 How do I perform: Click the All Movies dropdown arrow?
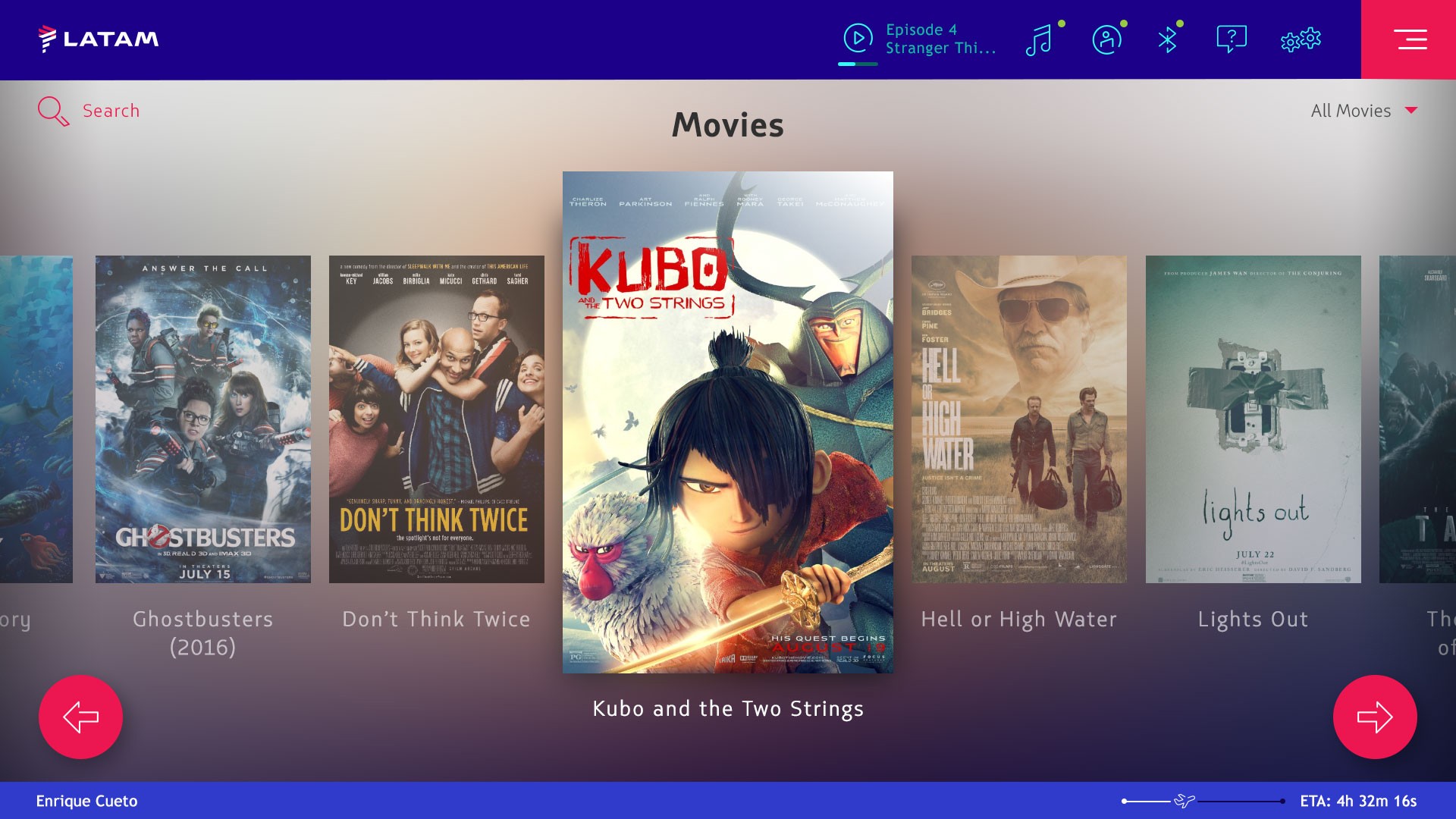coord(1411,111)
